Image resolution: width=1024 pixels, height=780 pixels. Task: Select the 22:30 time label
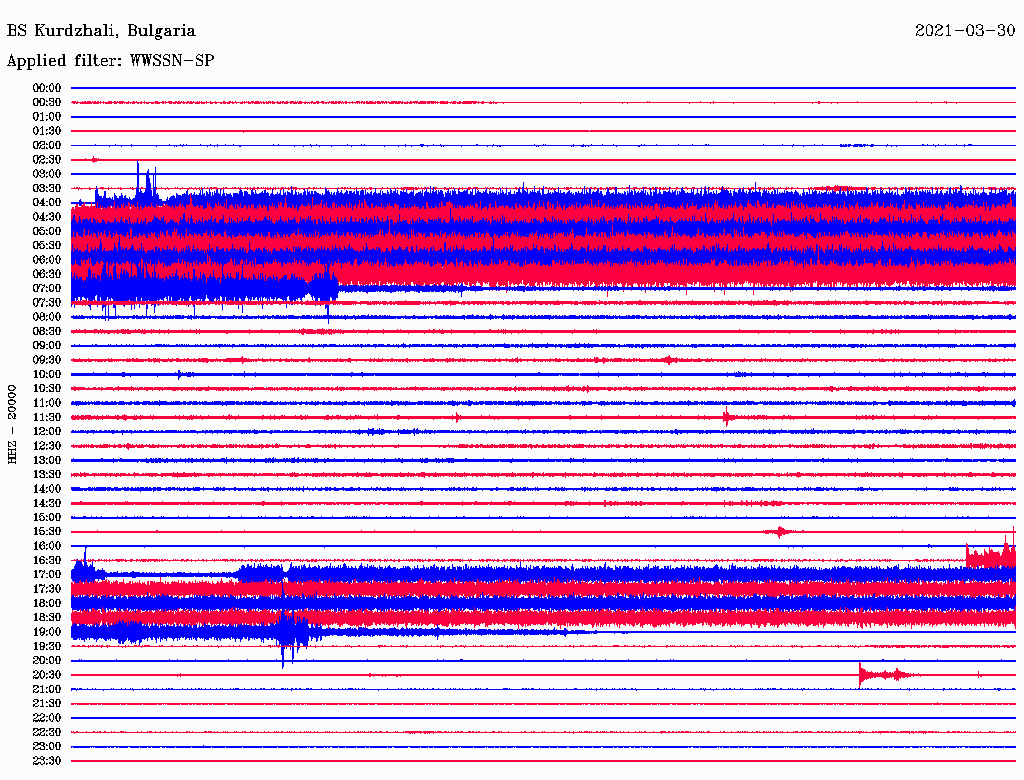coord(47,732)
